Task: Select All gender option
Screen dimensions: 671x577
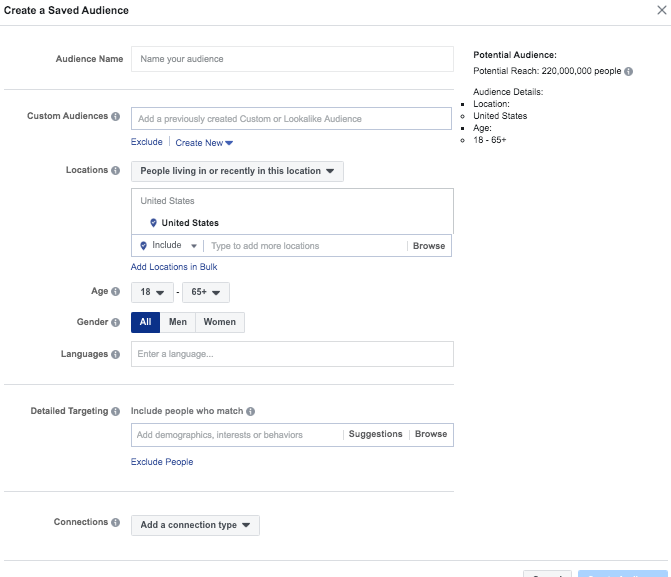Action: (x=145, y=322)
